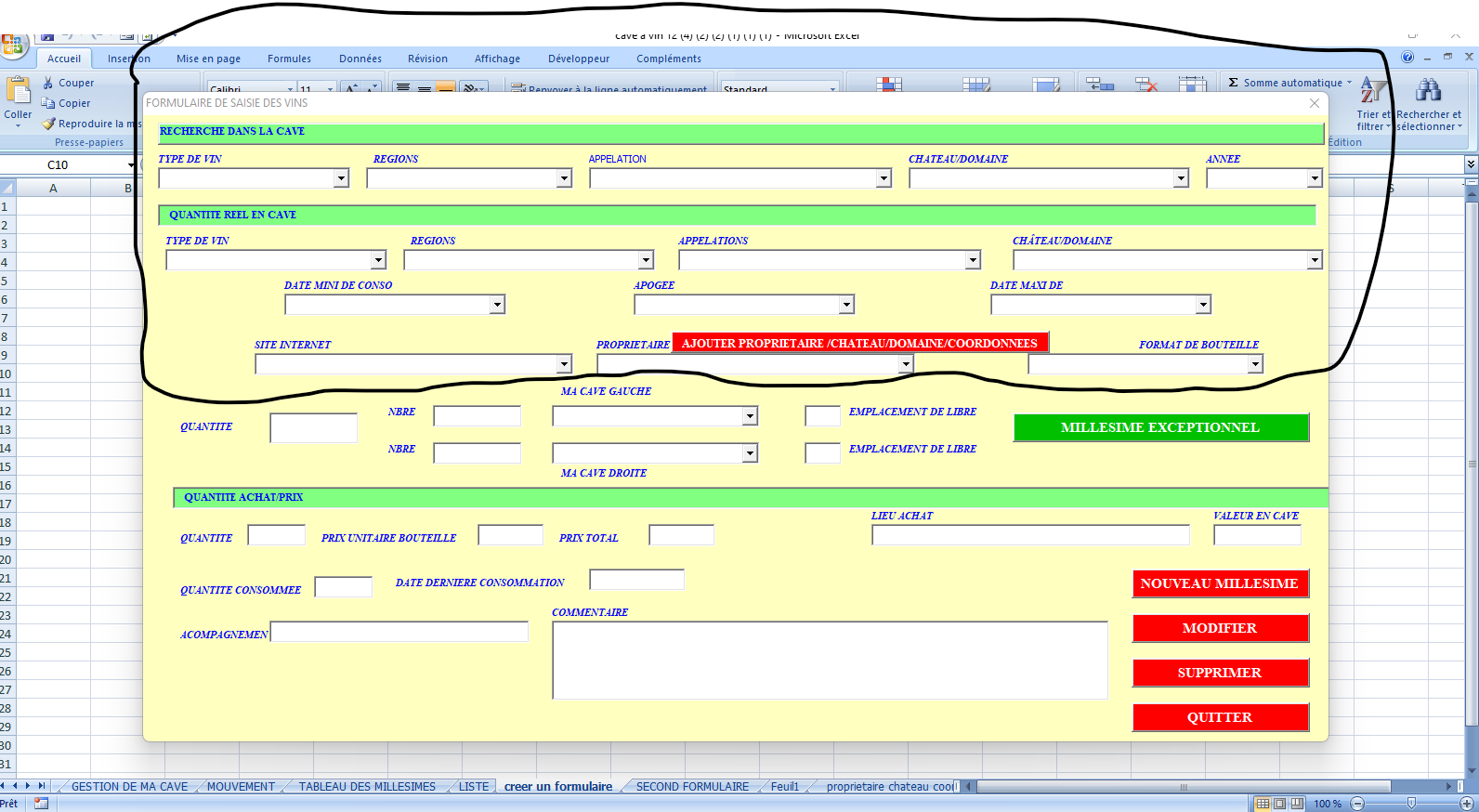The width and height of the screenshot is (1479, 812).
Task: Click the Trier et filtrer icon
Action: tap(1372, 91)
